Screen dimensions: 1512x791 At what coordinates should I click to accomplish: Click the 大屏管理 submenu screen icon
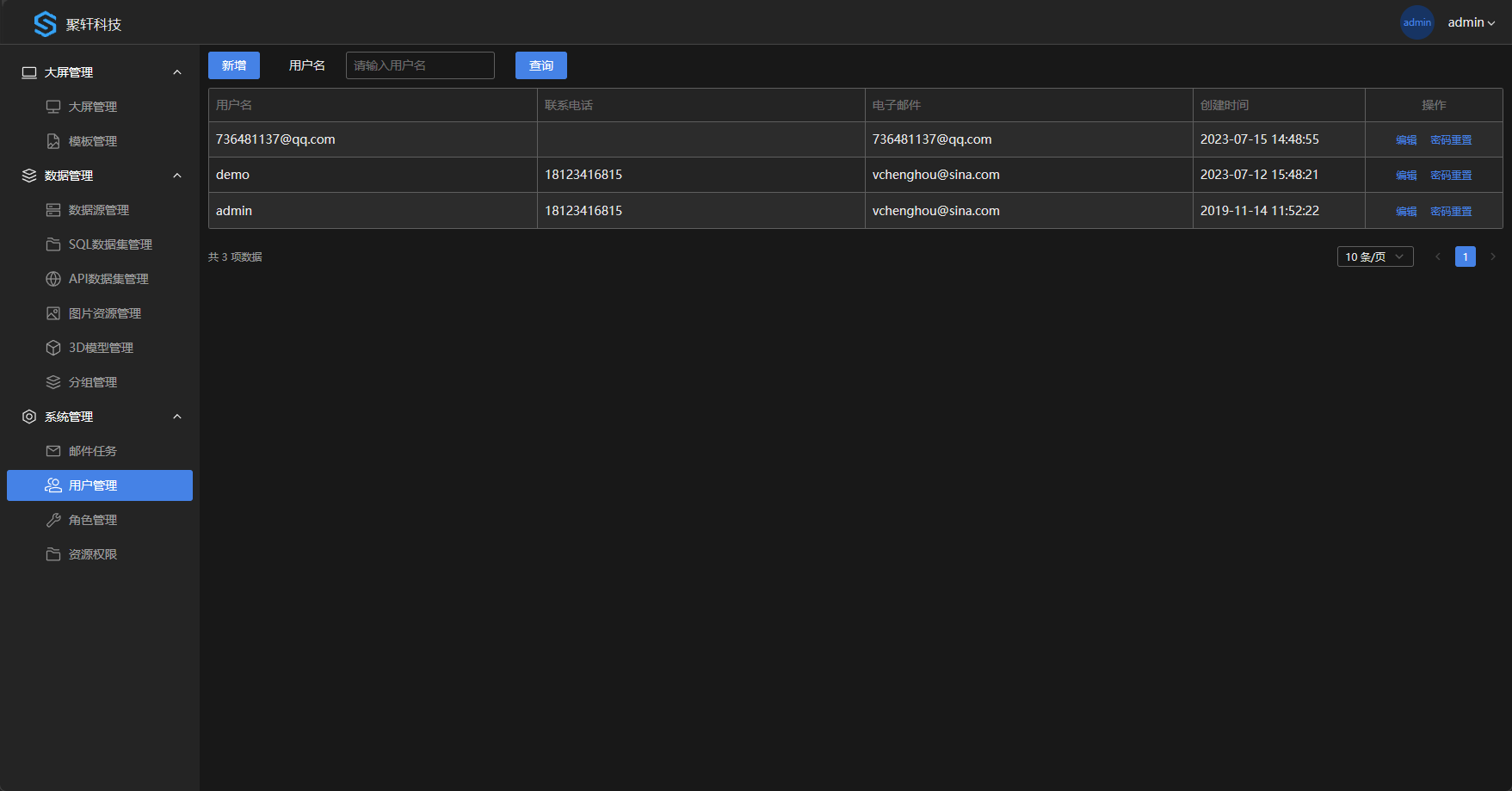(x=53, y=107)
